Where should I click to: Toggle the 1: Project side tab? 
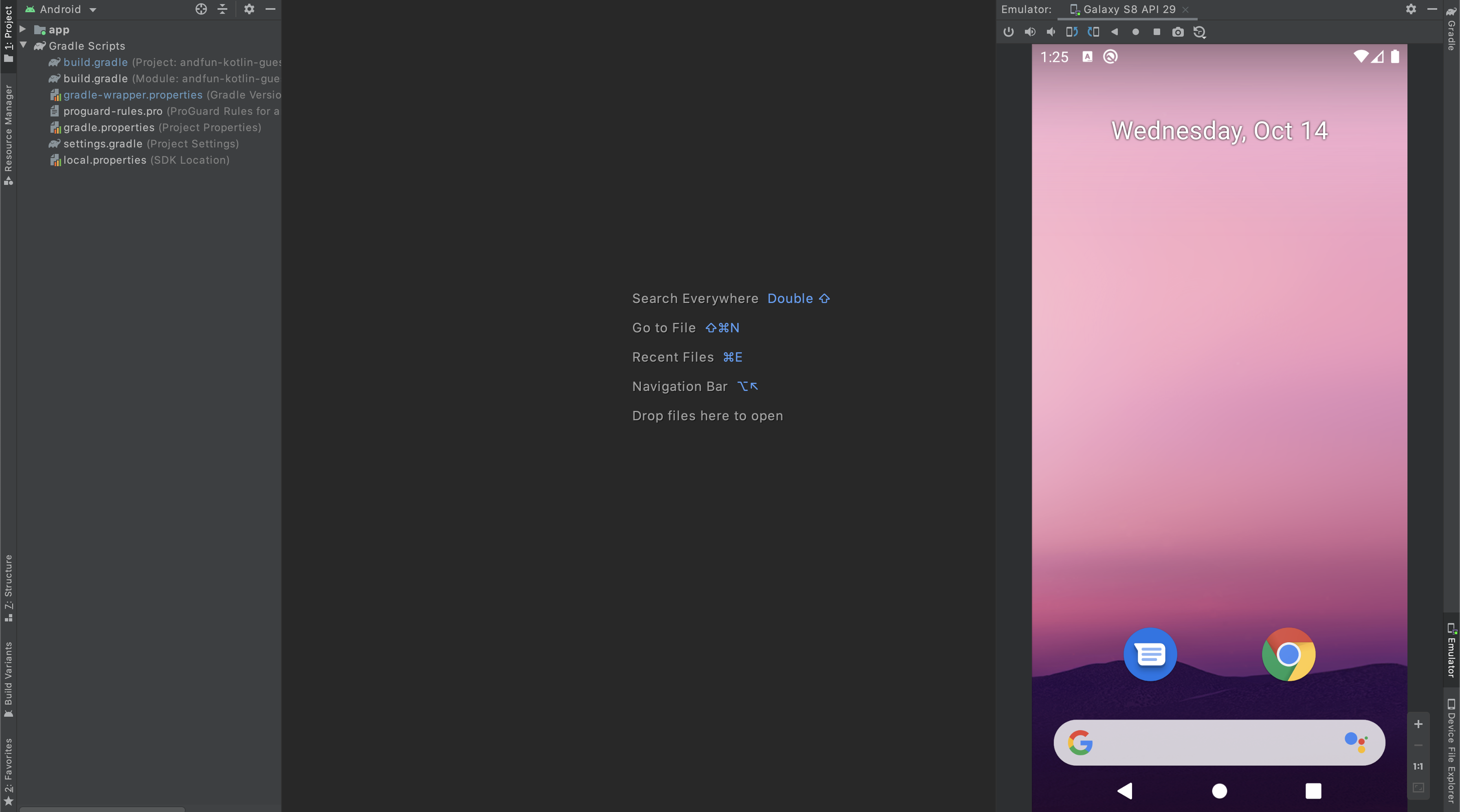click(x=8, y=35)
